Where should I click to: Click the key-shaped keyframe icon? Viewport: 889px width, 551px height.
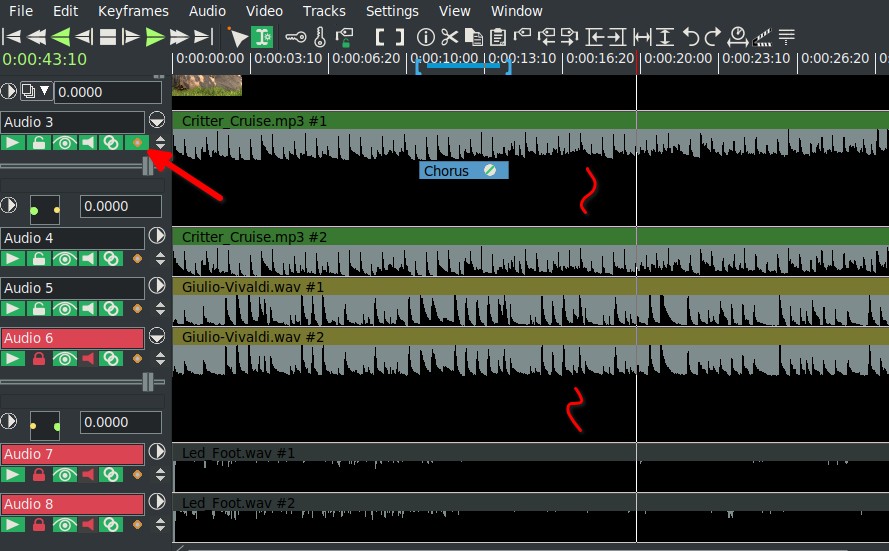point(296,37)
